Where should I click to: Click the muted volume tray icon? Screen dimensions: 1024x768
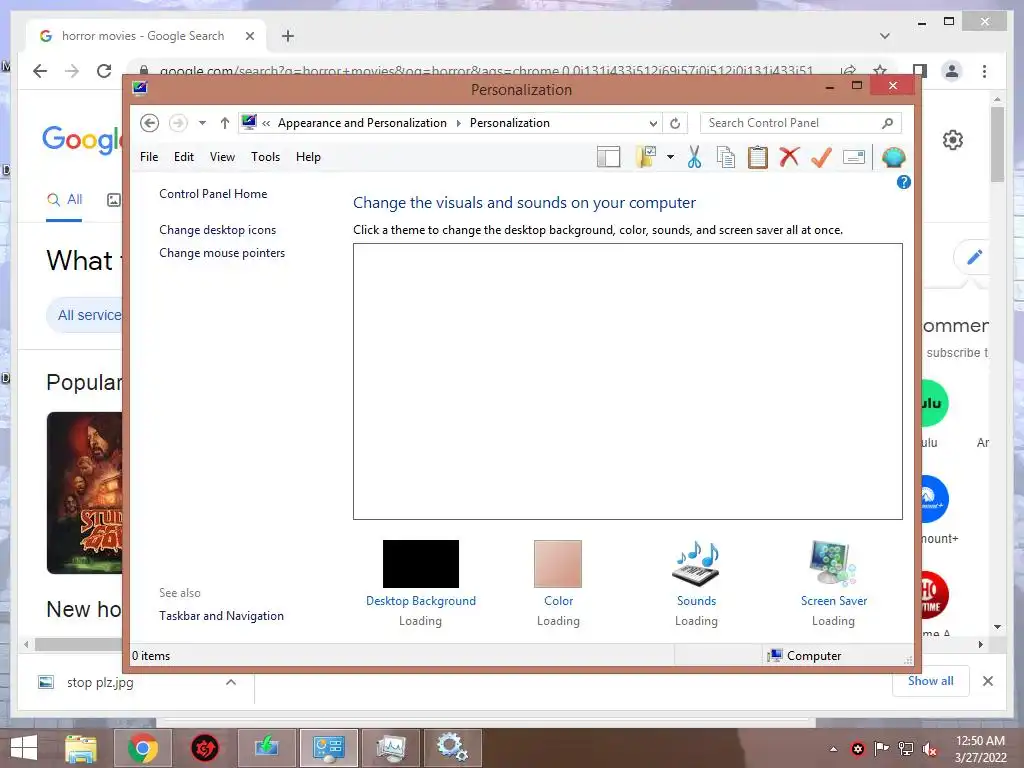pyautogui.click(x=930, y=749)
